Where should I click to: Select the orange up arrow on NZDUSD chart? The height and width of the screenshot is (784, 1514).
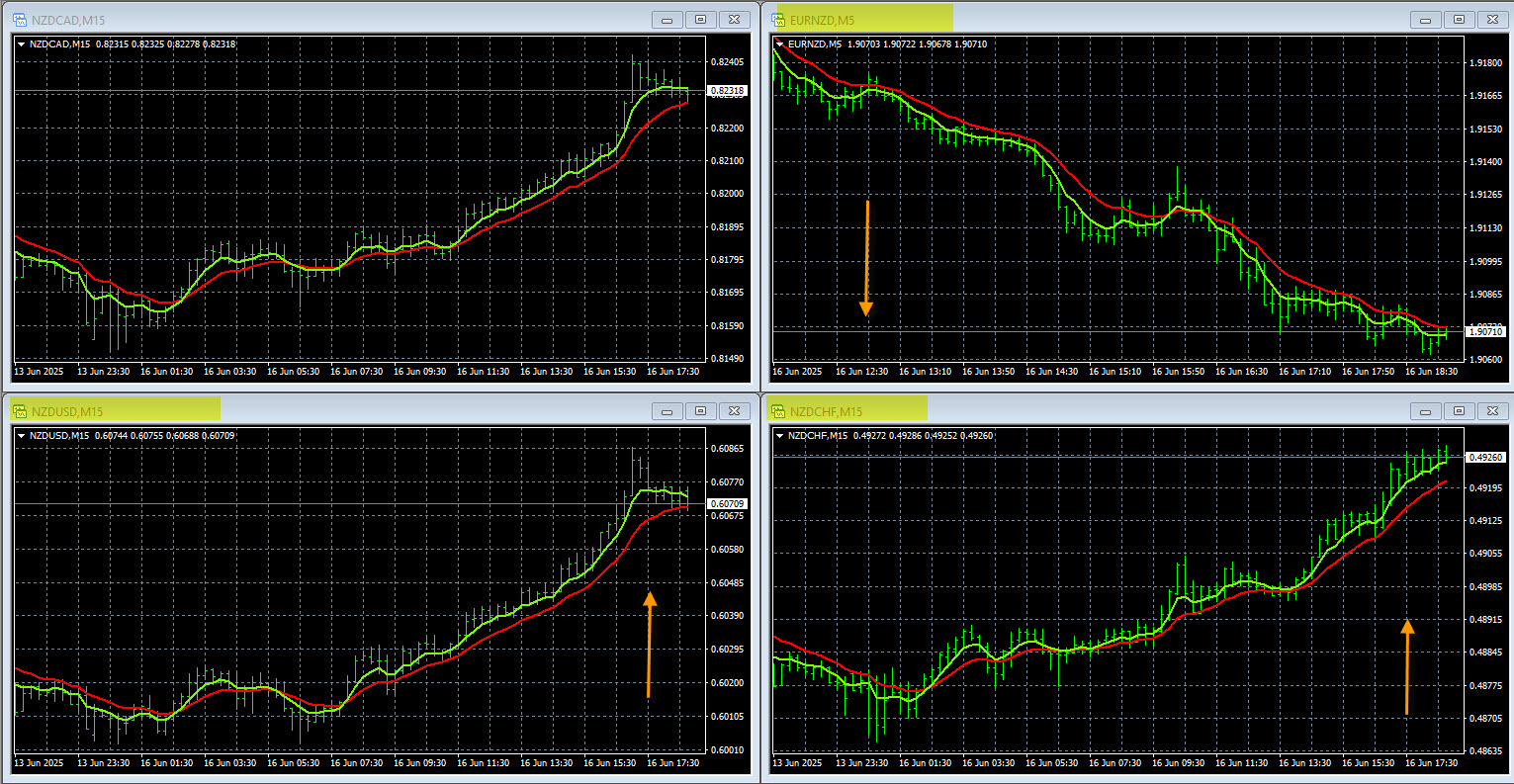click(650, 645)
